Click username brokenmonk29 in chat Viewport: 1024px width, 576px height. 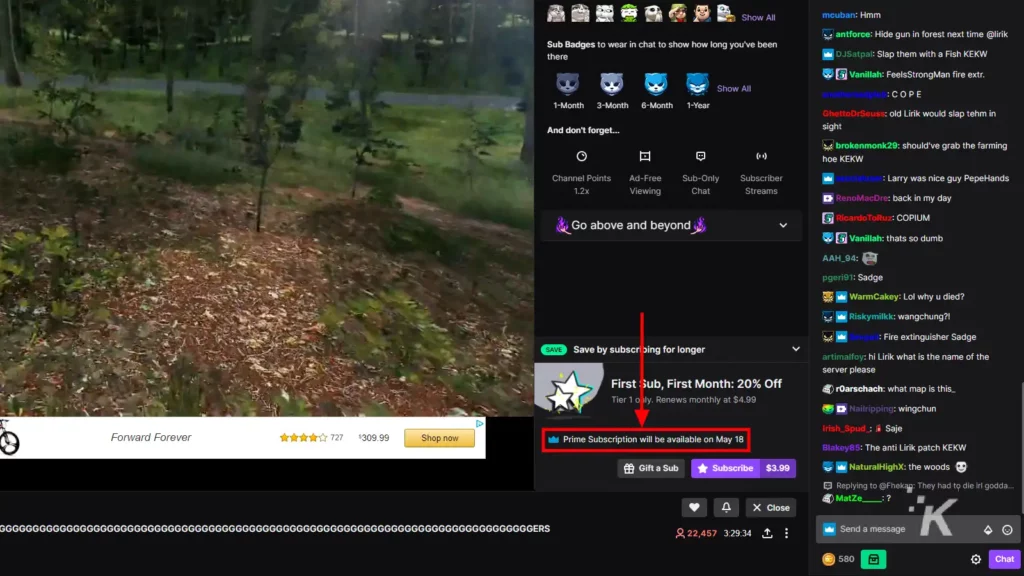click(867, 146)
